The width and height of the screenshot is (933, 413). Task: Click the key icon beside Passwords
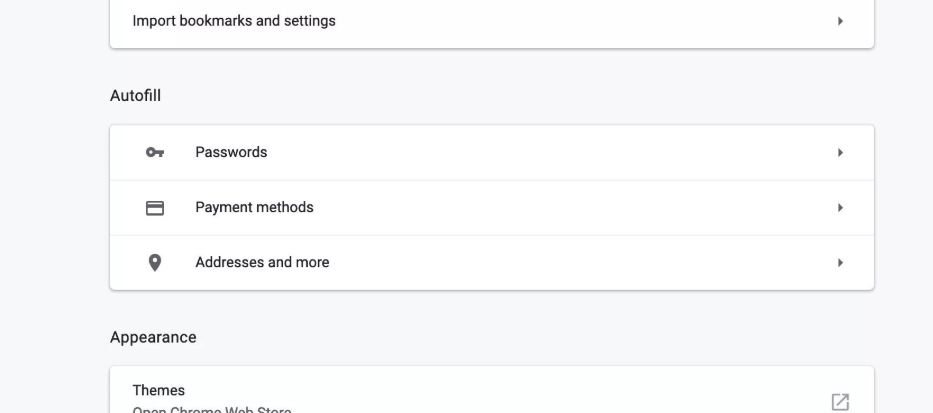154,153
